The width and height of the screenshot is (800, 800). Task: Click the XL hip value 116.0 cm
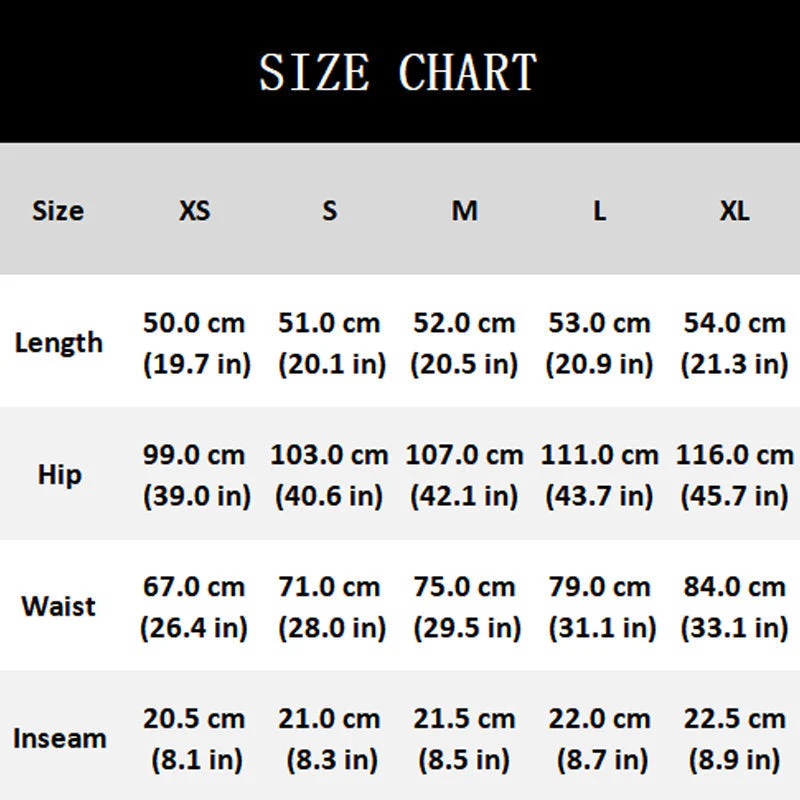(x=734, y=455)
